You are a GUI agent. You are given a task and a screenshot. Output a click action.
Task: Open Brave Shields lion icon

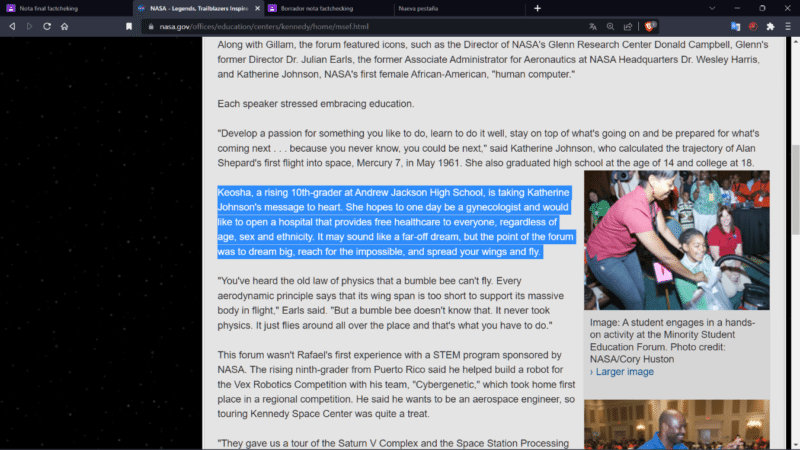tap(649, 26)
